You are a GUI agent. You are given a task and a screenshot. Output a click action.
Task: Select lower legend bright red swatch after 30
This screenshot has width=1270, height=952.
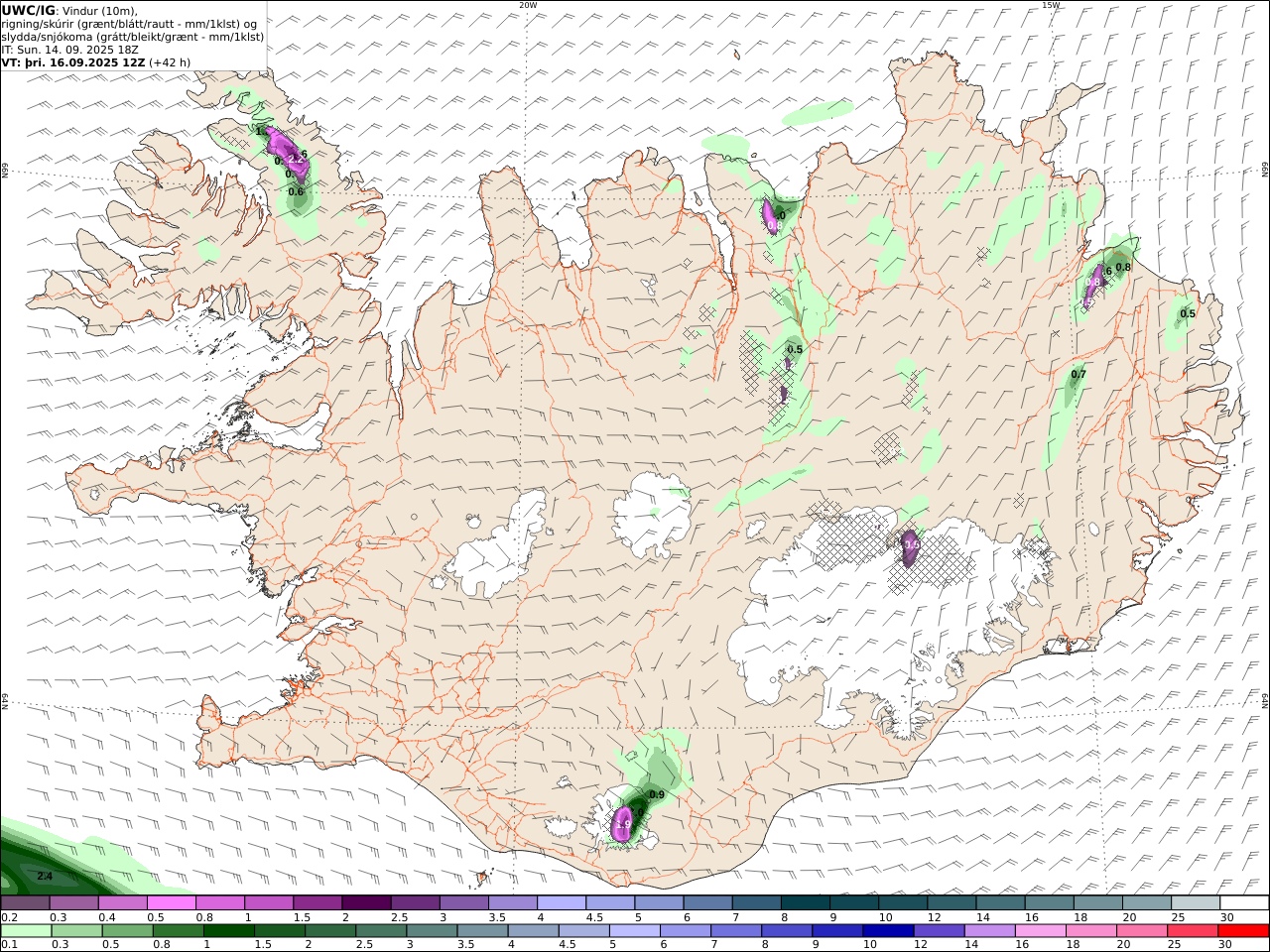(x=1243, y=931)
